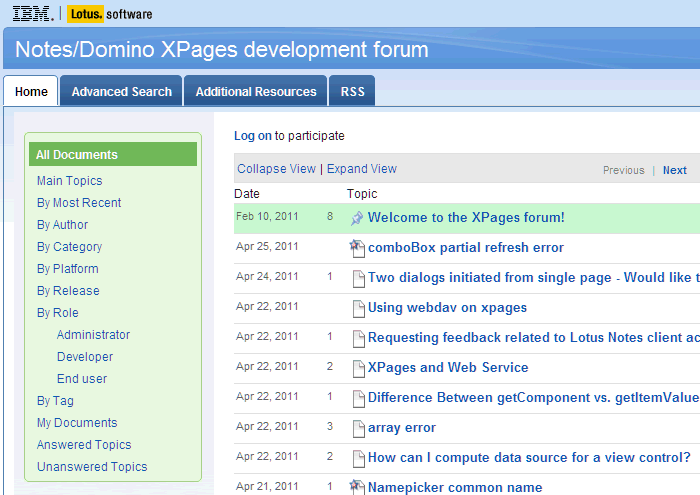
Task: Click document icon beside comboBox partial refresh error
Action: pos(357,248)
